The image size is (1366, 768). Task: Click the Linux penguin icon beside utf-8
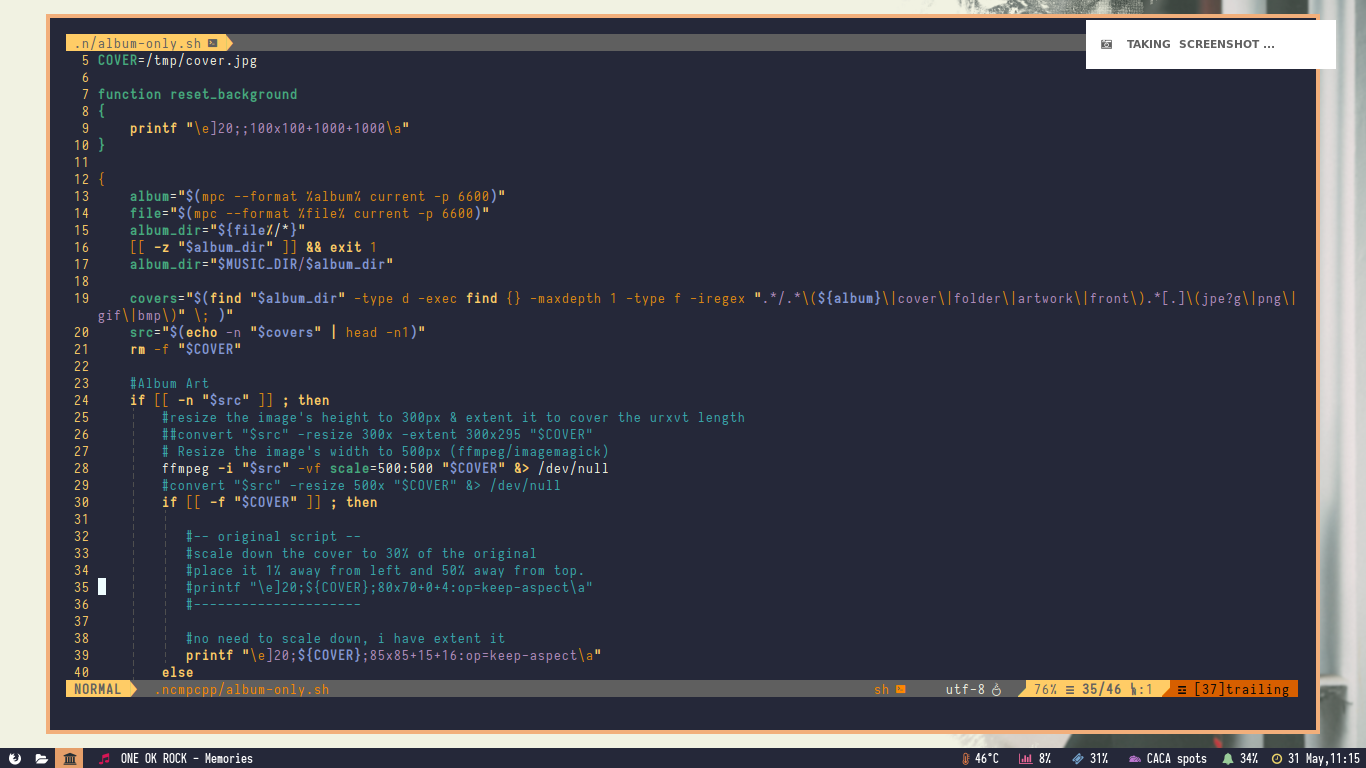click(x=996, y=689)
